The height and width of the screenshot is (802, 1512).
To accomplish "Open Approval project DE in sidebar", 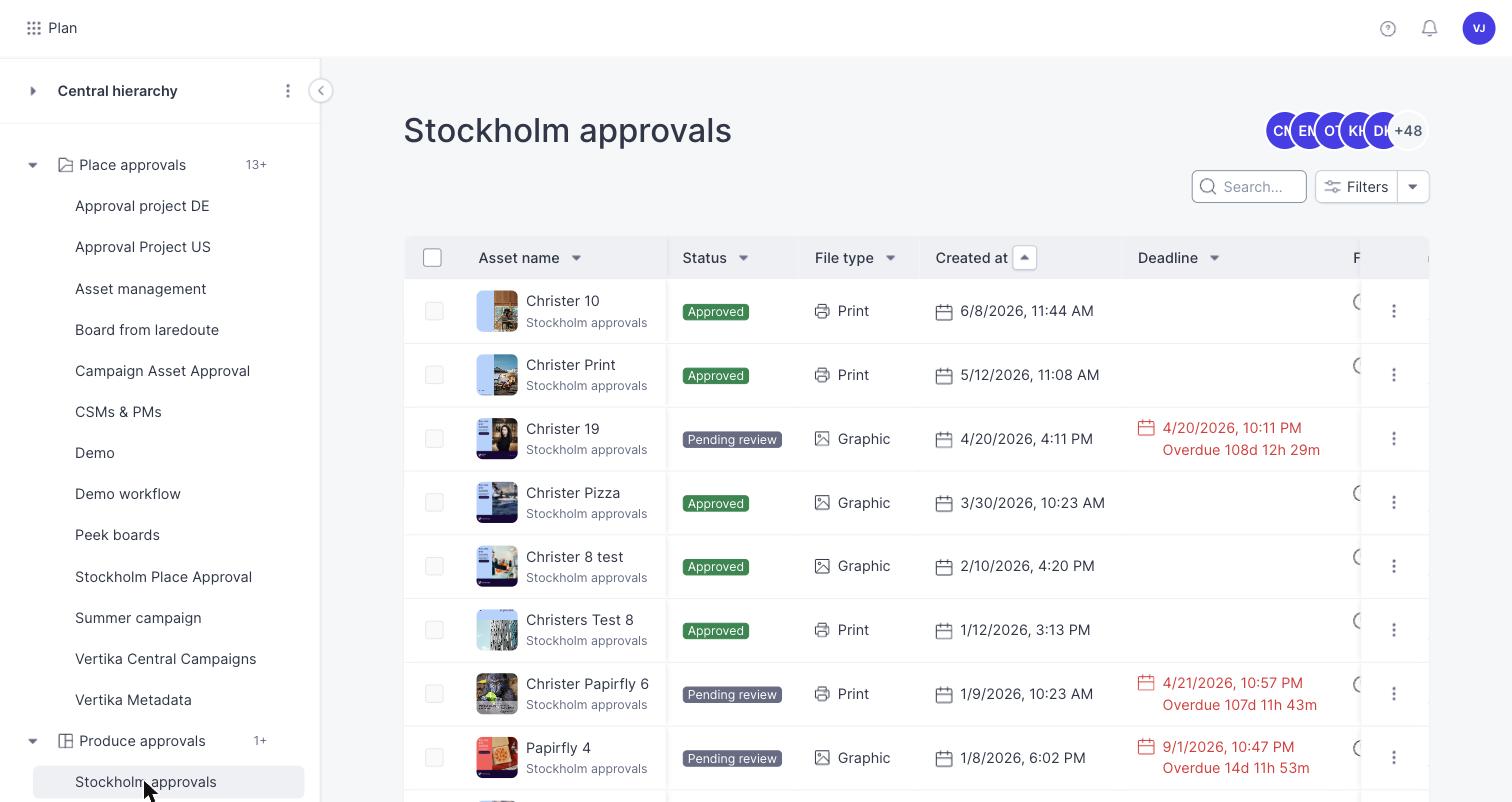I will click(142, 206).
